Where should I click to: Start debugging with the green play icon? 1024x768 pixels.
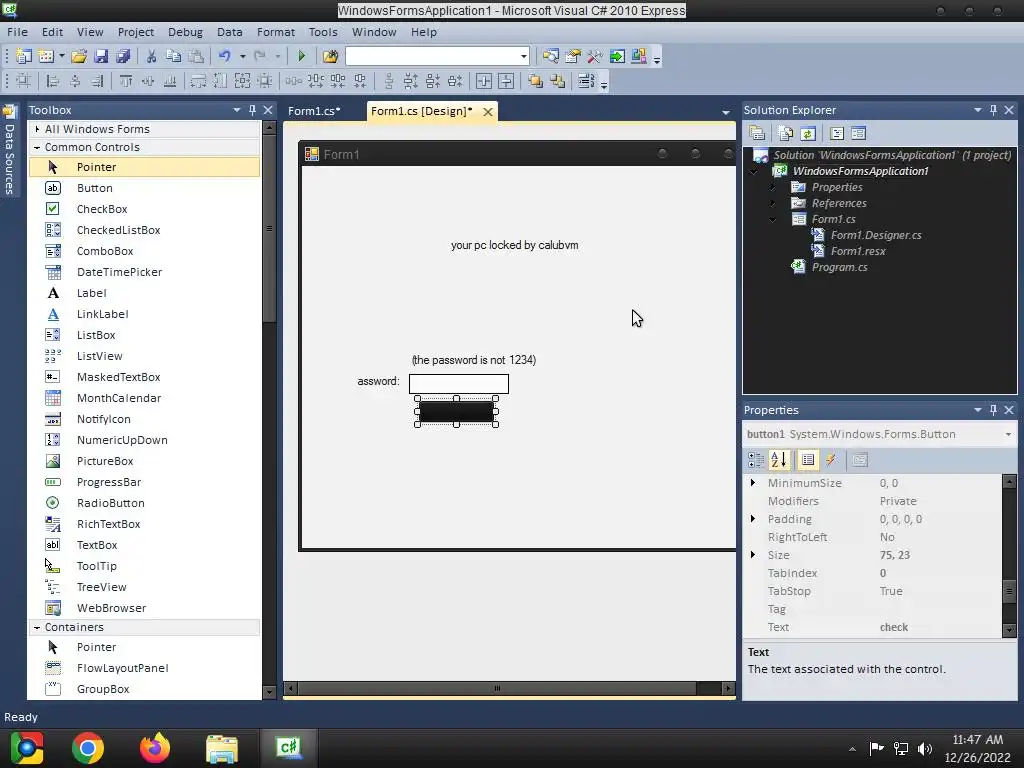[x=301, y=56]
